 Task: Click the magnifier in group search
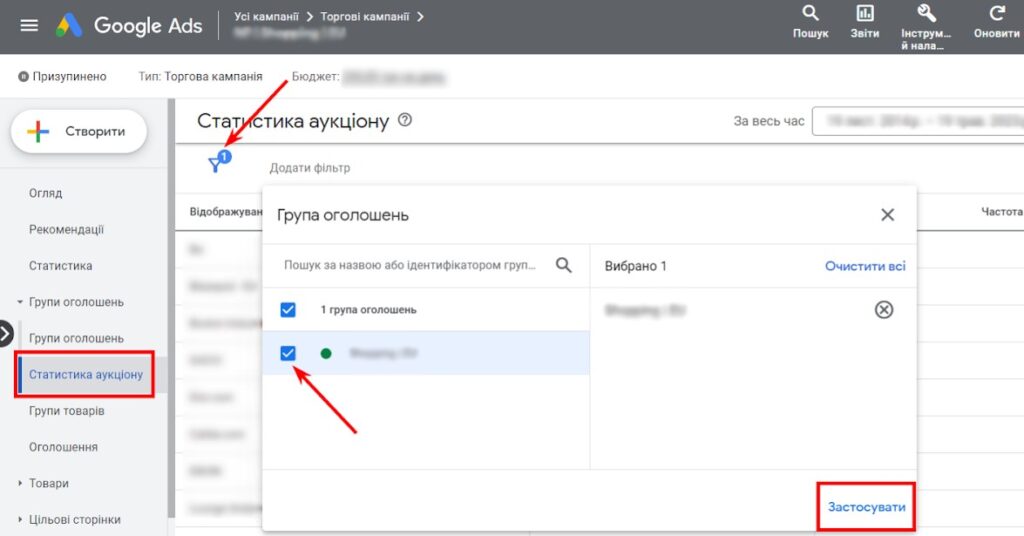(563, 265)
